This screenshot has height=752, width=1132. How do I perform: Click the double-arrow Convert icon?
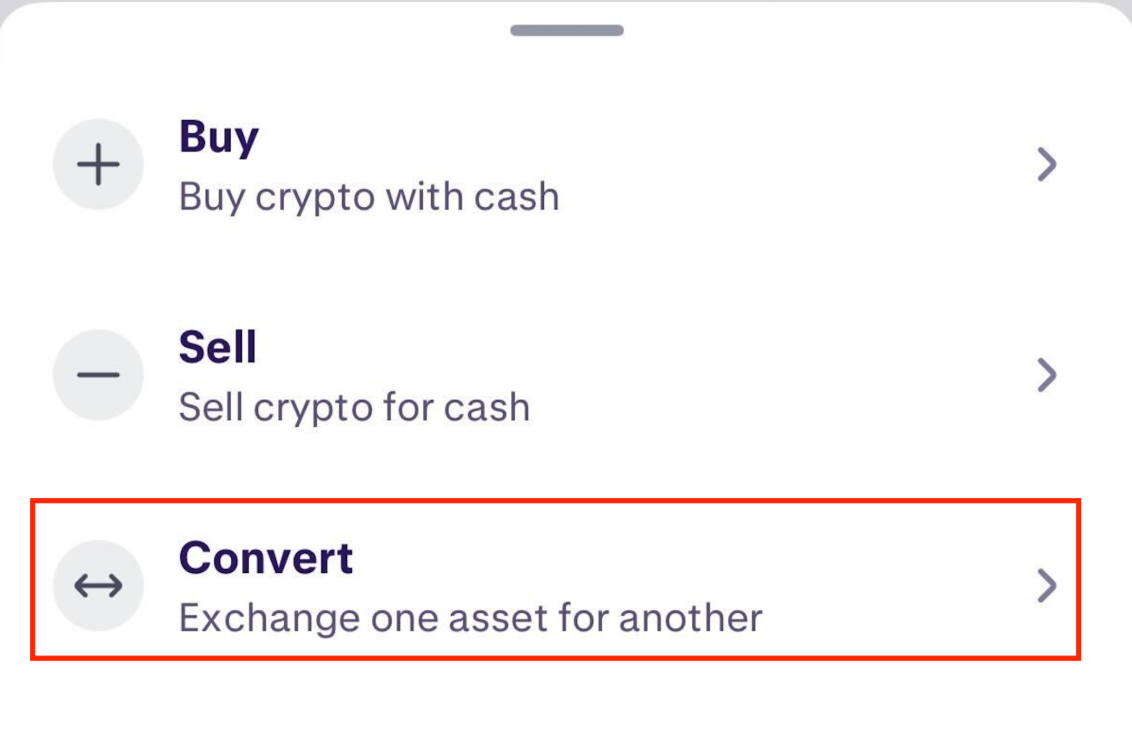[98, 585]
